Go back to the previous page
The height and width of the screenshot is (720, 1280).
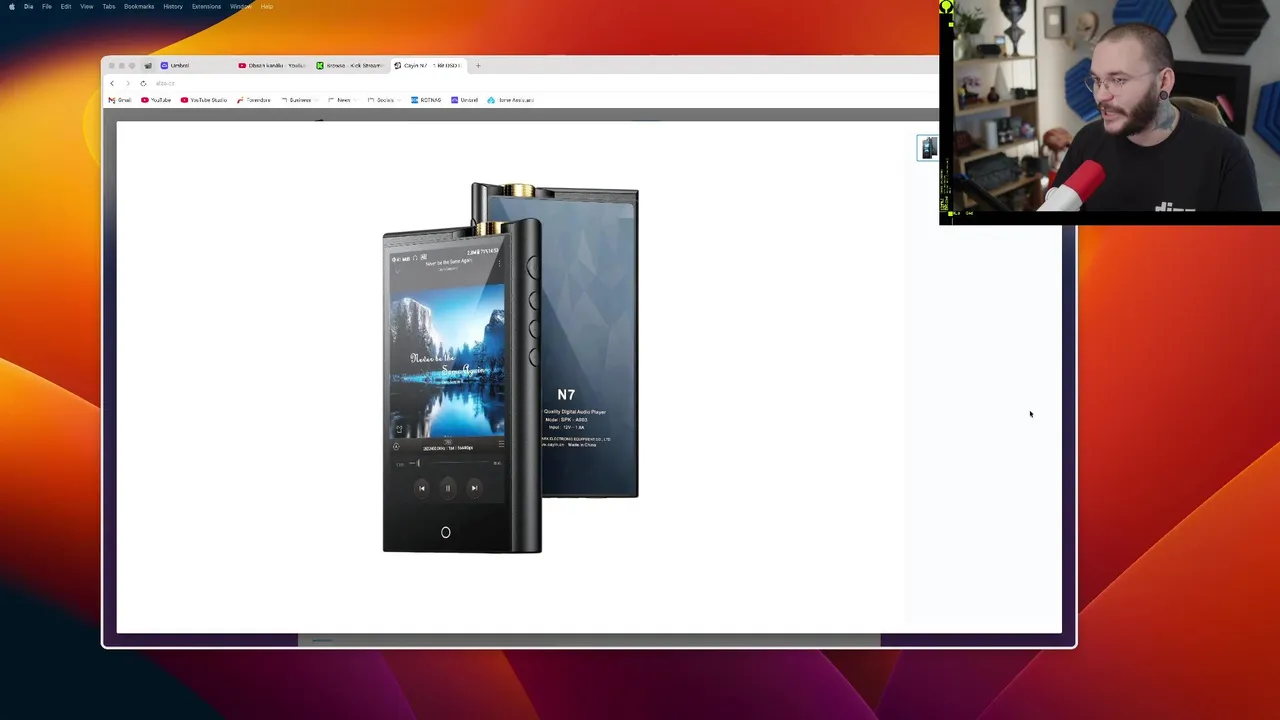112,83
